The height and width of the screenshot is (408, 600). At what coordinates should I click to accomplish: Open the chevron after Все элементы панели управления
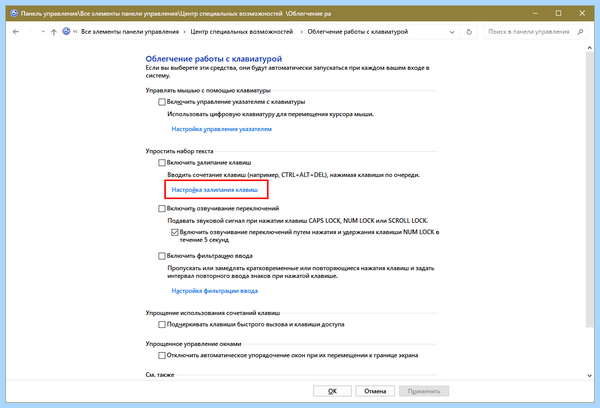(185, 32)
